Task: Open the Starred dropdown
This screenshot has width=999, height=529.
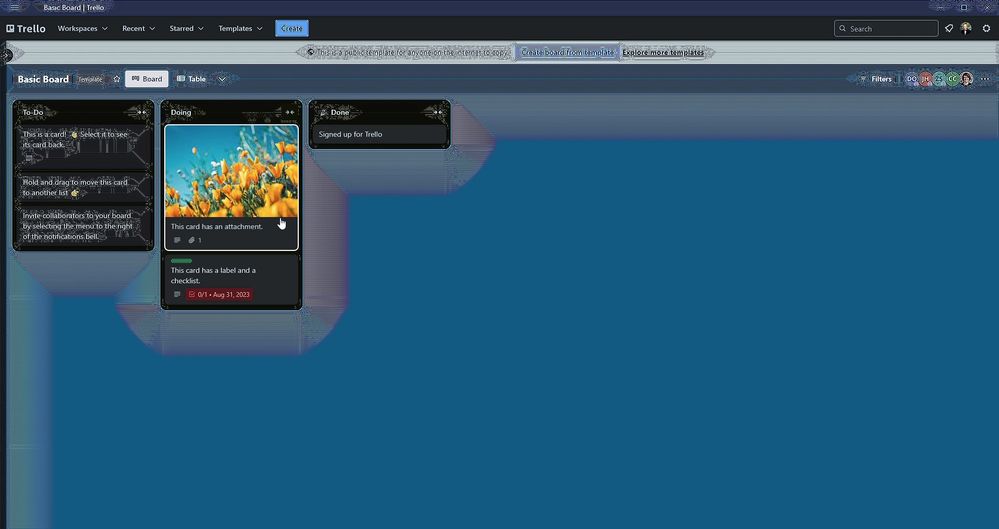Action: tap(186, 29)
